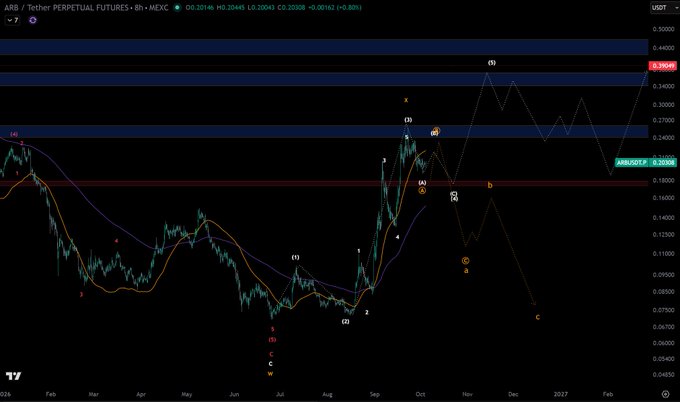Viewport: 680px width, 402px height.
Task: Select the pink (4) label at left edge
Action: coord(14,134)
